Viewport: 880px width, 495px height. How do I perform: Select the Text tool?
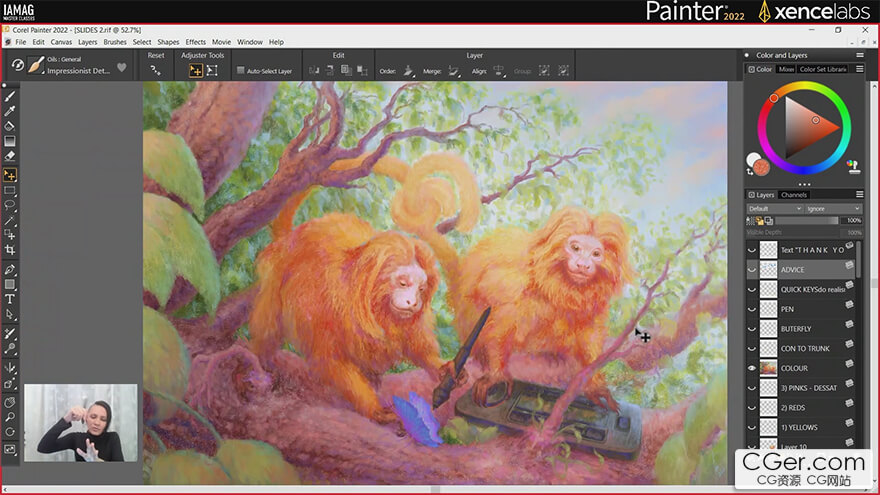coord(10,299)
